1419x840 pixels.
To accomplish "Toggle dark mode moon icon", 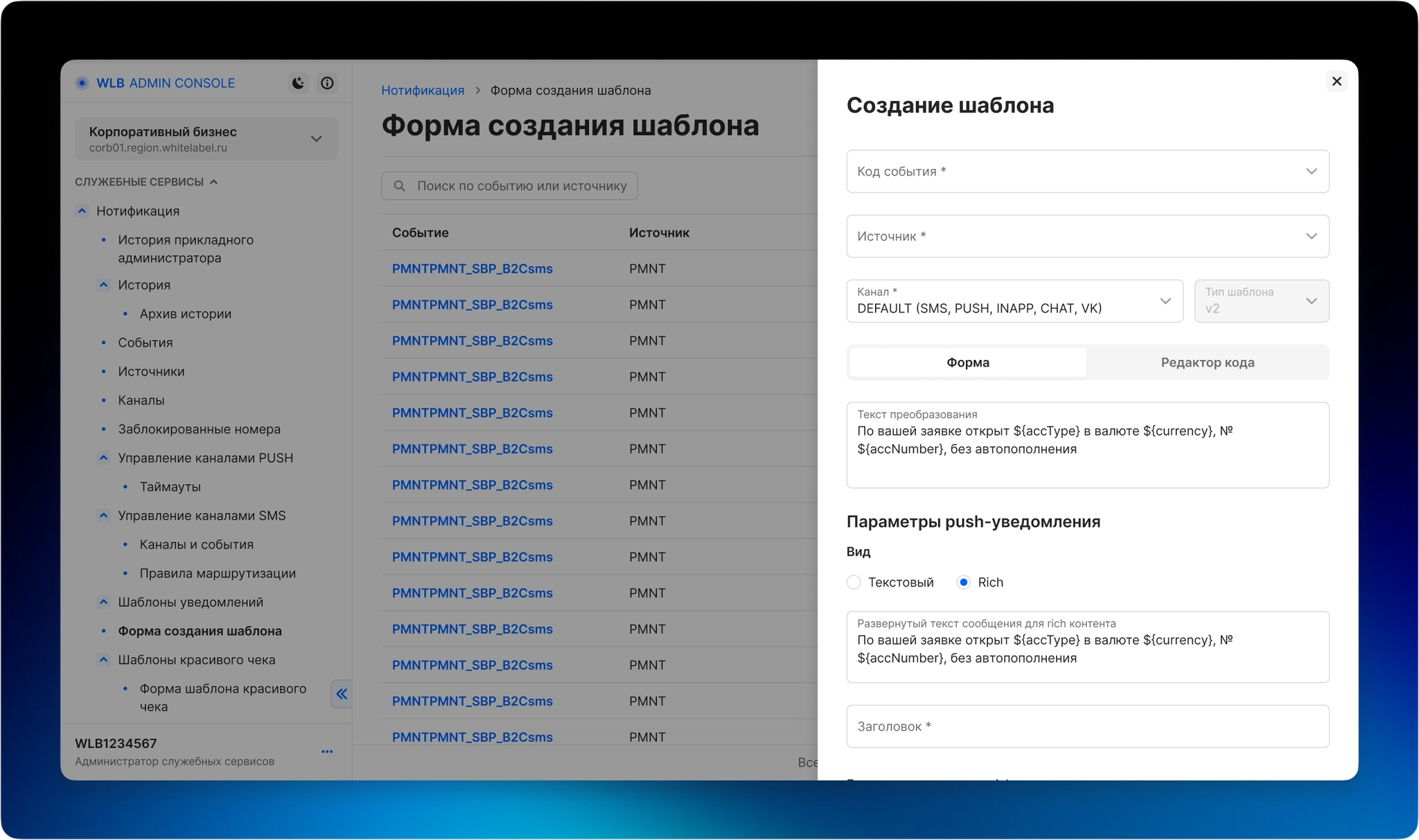I will coord(298,83).
